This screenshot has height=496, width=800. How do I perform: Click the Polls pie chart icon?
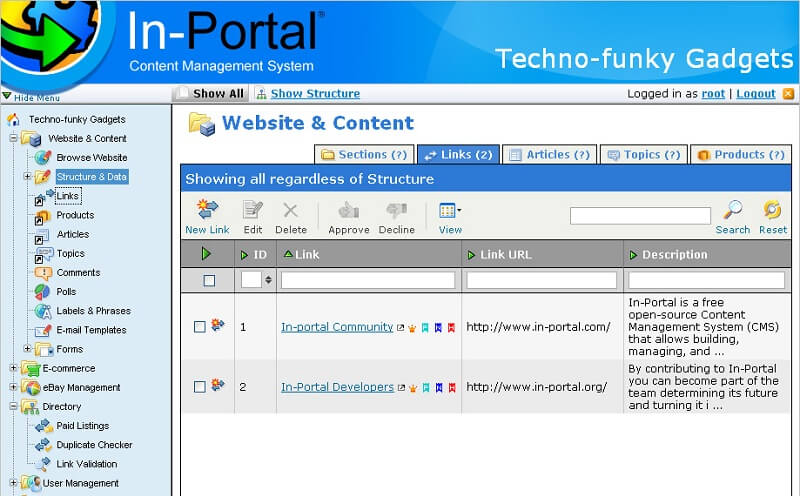(x=42, y=292)
